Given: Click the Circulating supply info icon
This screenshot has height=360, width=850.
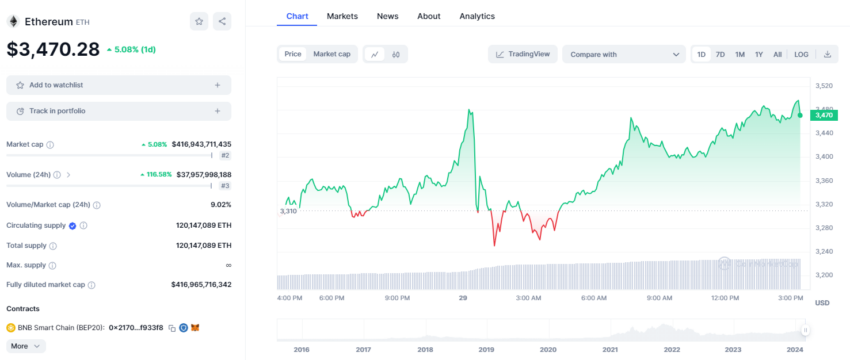Looking at the screenshot, I should tap(83, 226).
